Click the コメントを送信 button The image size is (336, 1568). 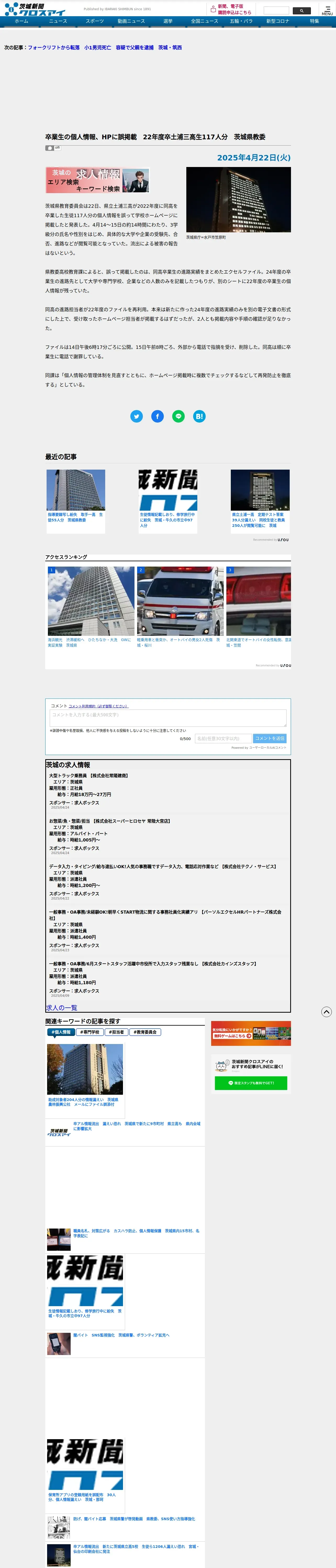coord(270,738)
